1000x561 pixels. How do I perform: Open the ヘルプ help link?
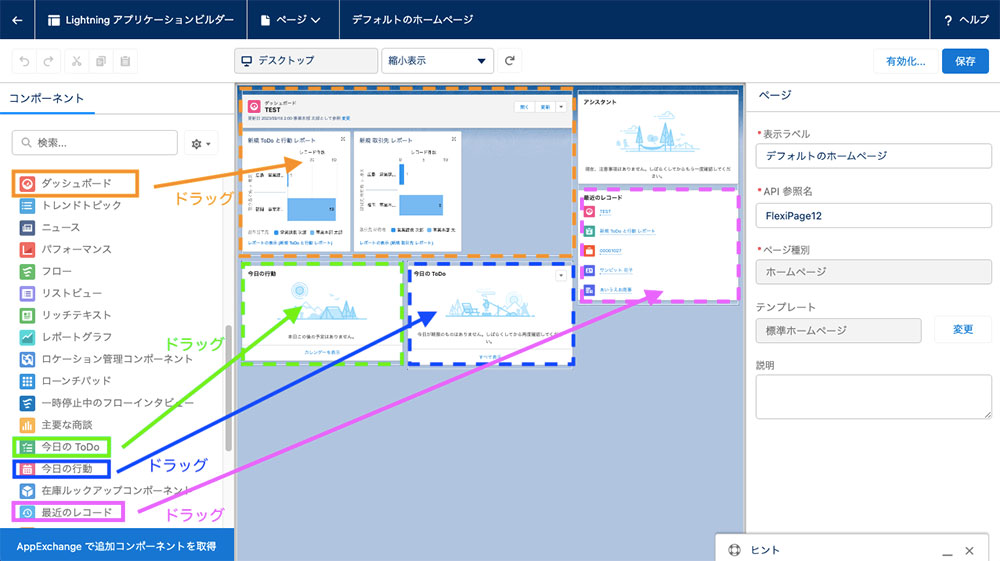(966, 20)
